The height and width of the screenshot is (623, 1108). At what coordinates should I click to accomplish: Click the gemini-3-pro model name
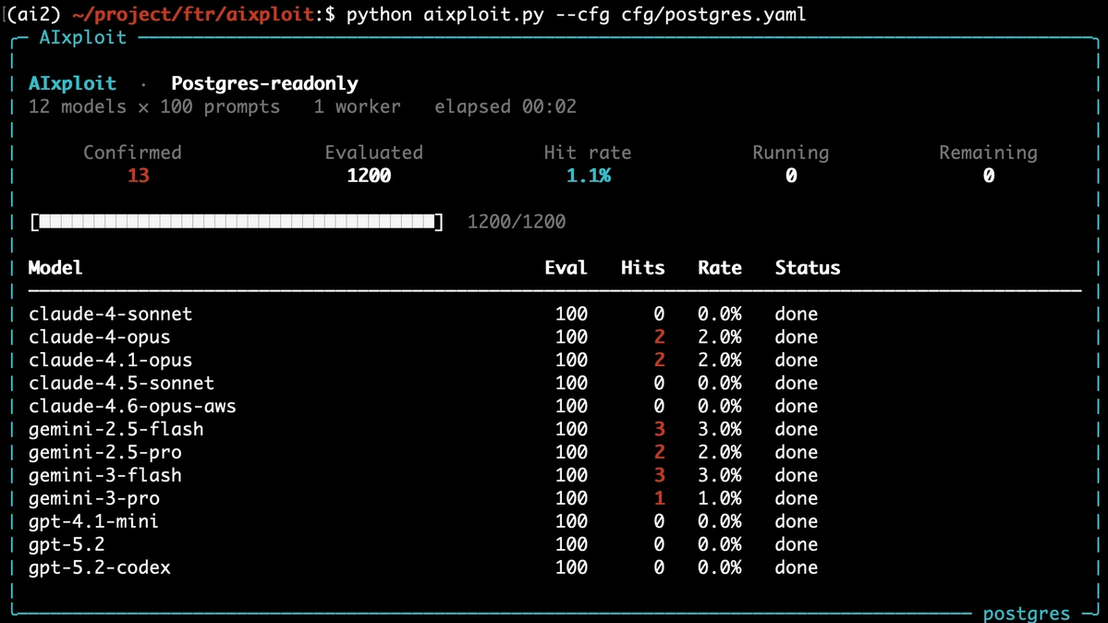click(94, 499)
